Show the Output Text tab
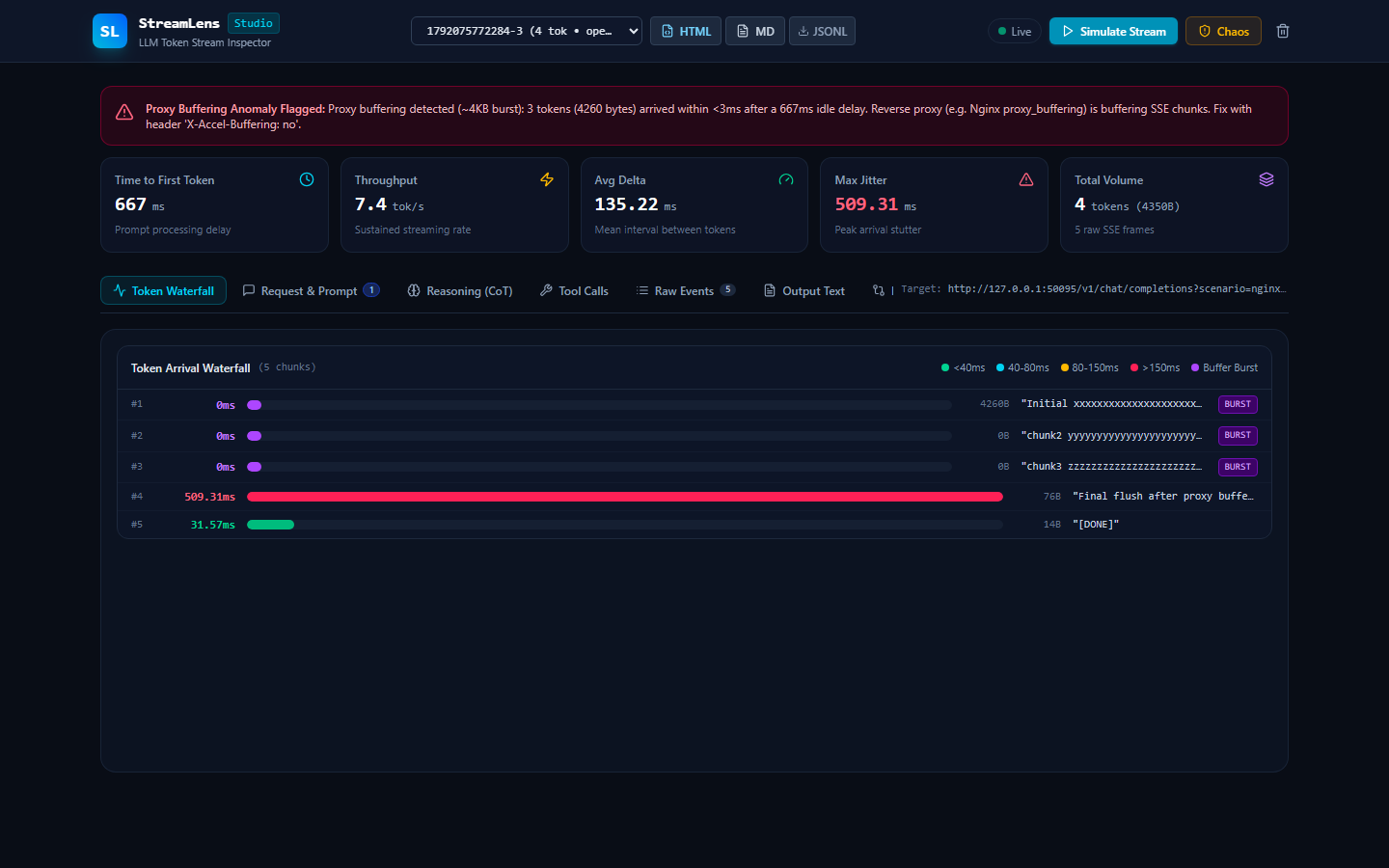This screenshot has height=868, width=1389. pyautogui.click(x=804, y=290)
